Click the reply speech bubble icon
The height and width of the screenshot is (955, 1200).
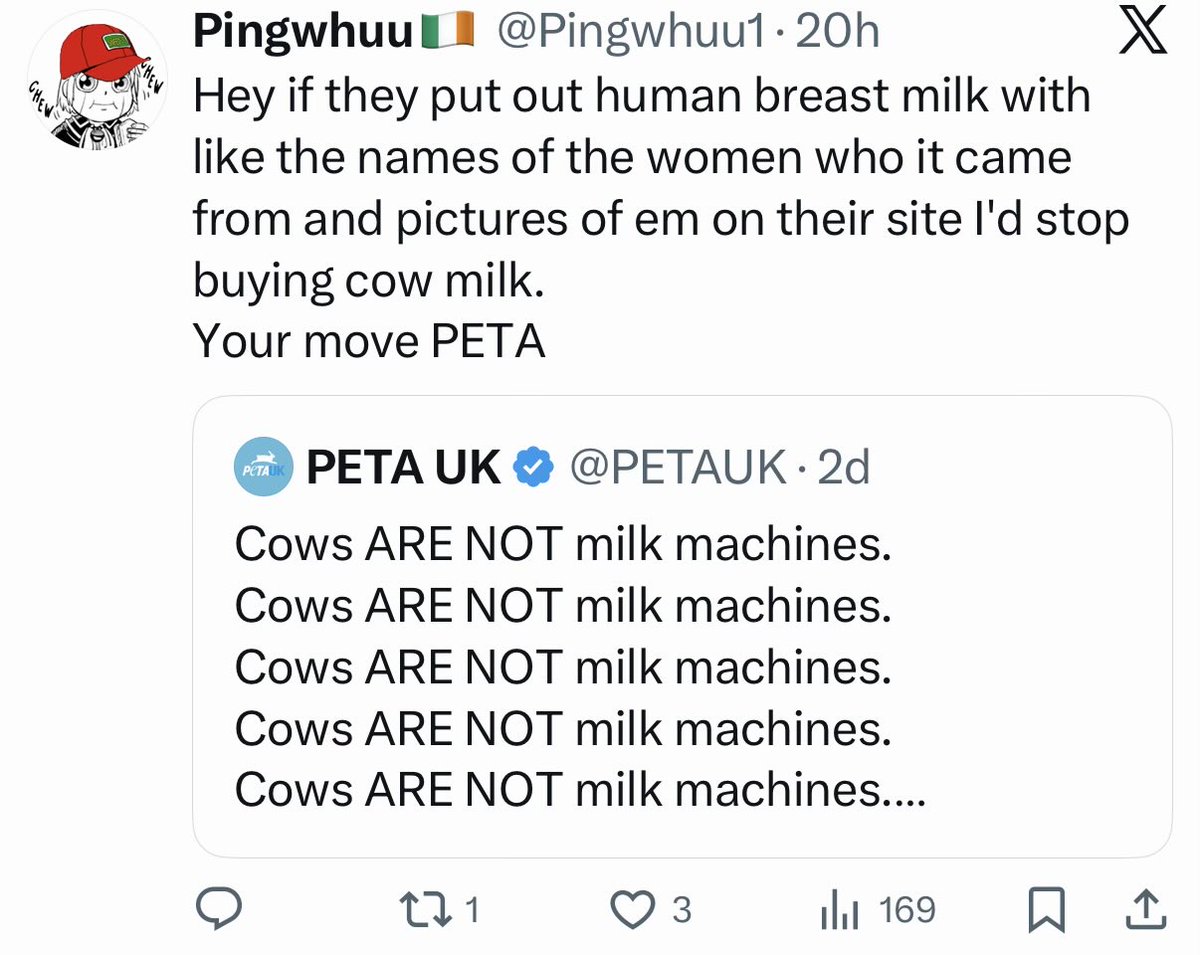(x=217, y=909)
